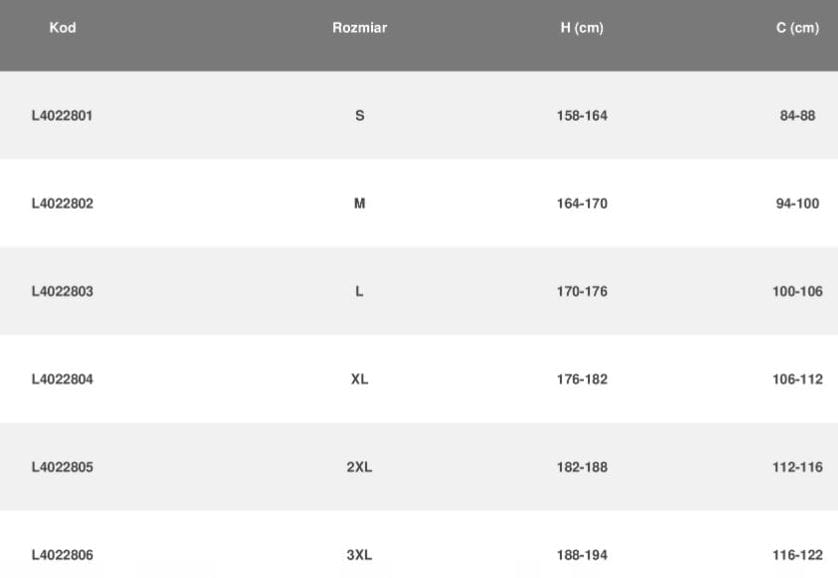Click height range 158-164

tap(582, 116)
